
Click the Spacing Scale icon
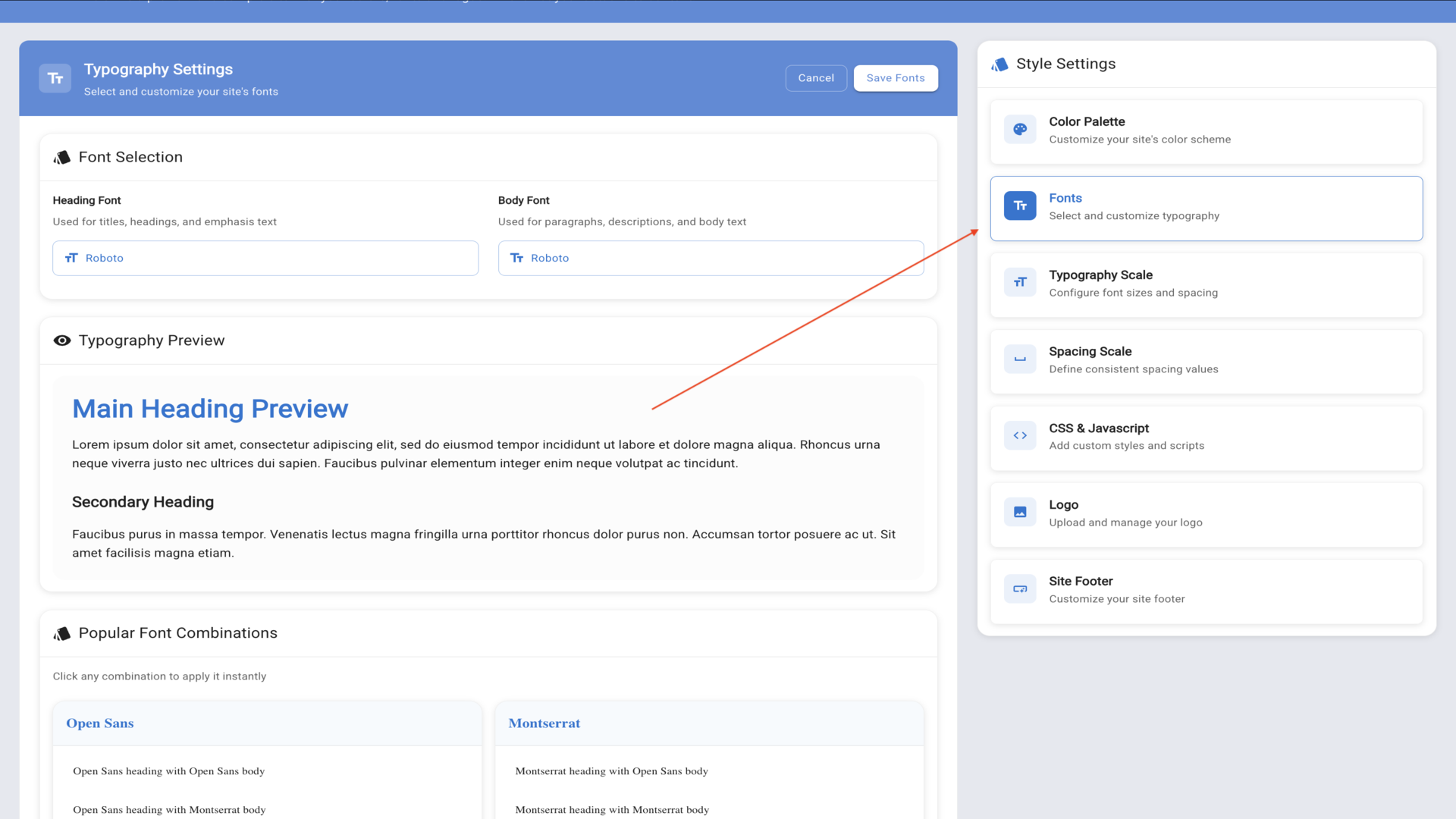(1020, 359)
